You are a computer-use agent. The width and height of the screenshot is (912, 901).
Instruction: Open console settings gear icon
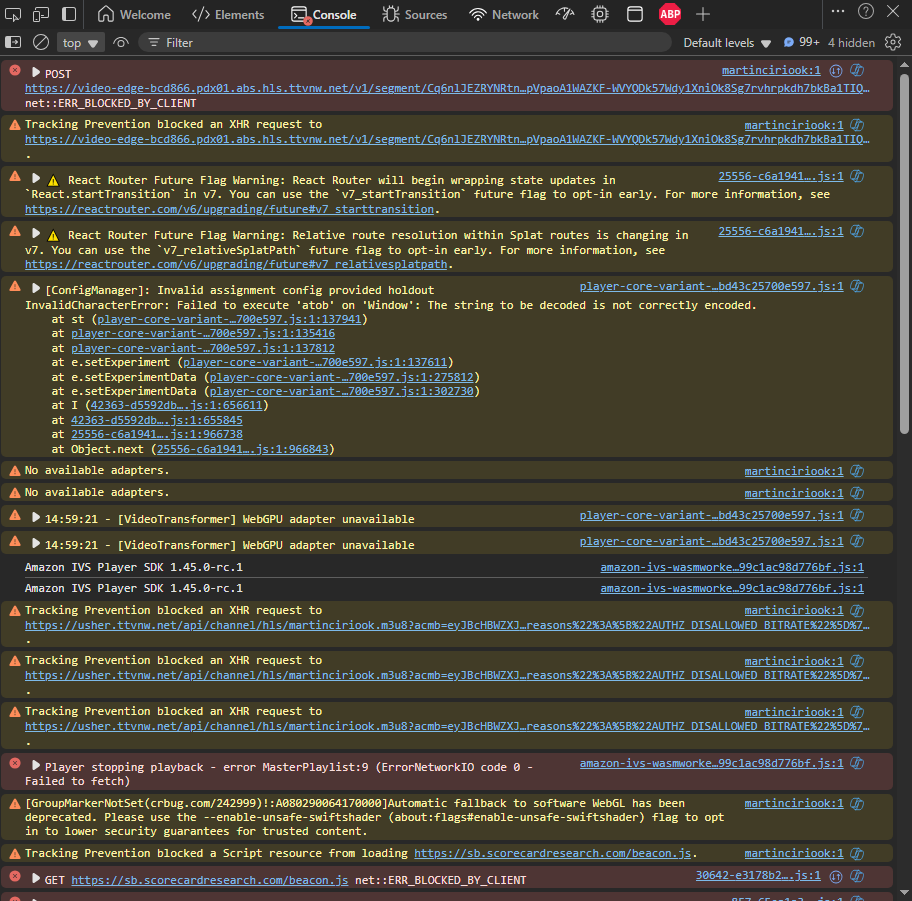(x=893, y=42)
